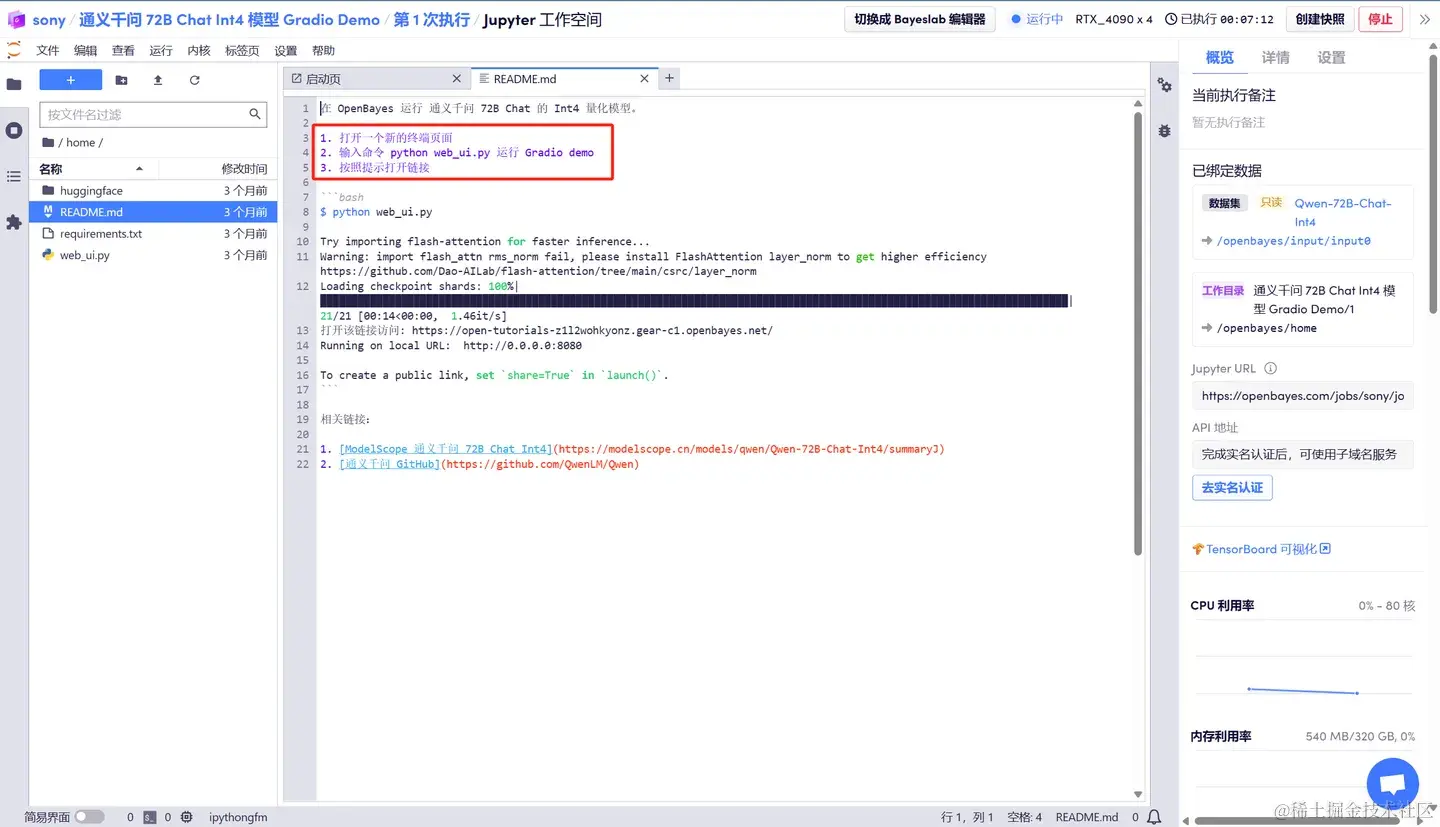Close the README.md tab
The image size is (1440, 827).
pyautogui.click(x=644, y=78)
